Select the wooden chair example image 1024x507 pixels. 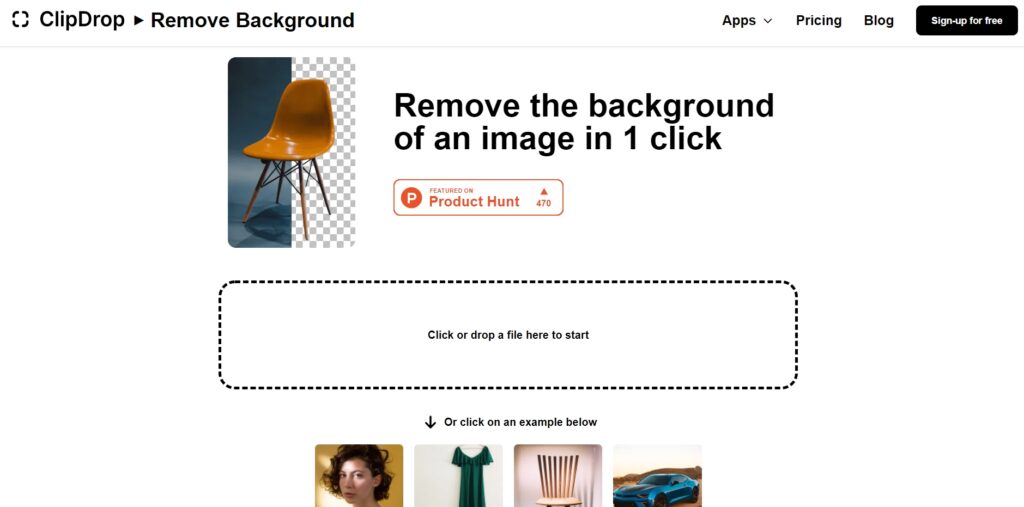pyautogui.click(x=558, y=476)
